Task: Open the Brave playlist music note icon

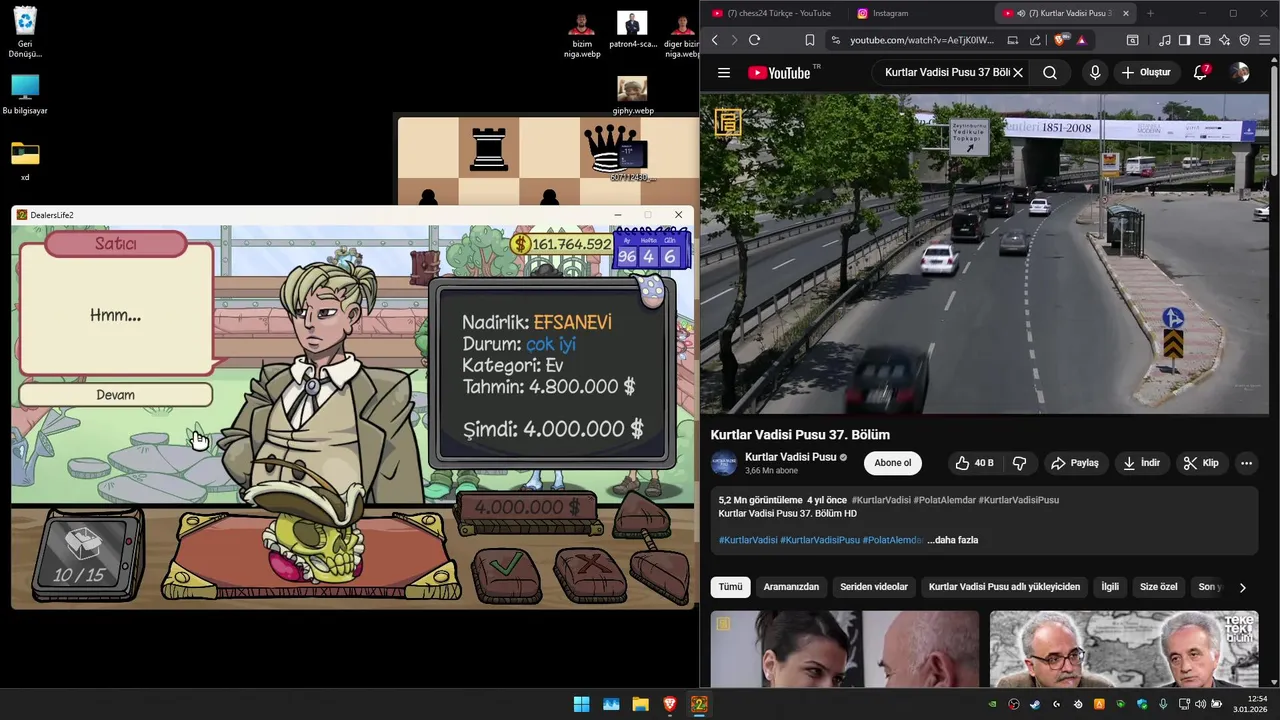Action: 1164,40
